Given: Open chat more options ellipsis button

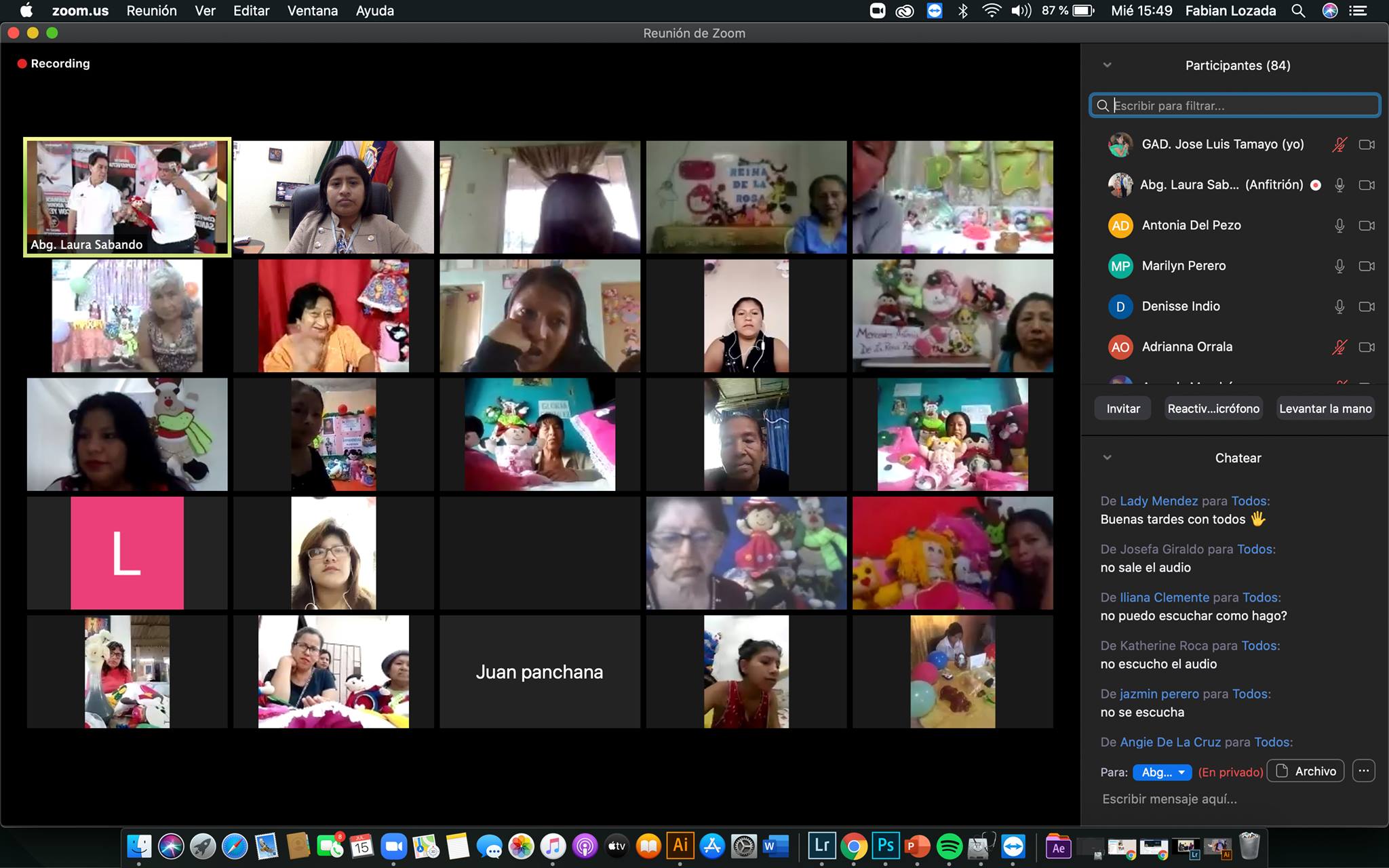Looking at the screenshot, I should [1363, 771].
